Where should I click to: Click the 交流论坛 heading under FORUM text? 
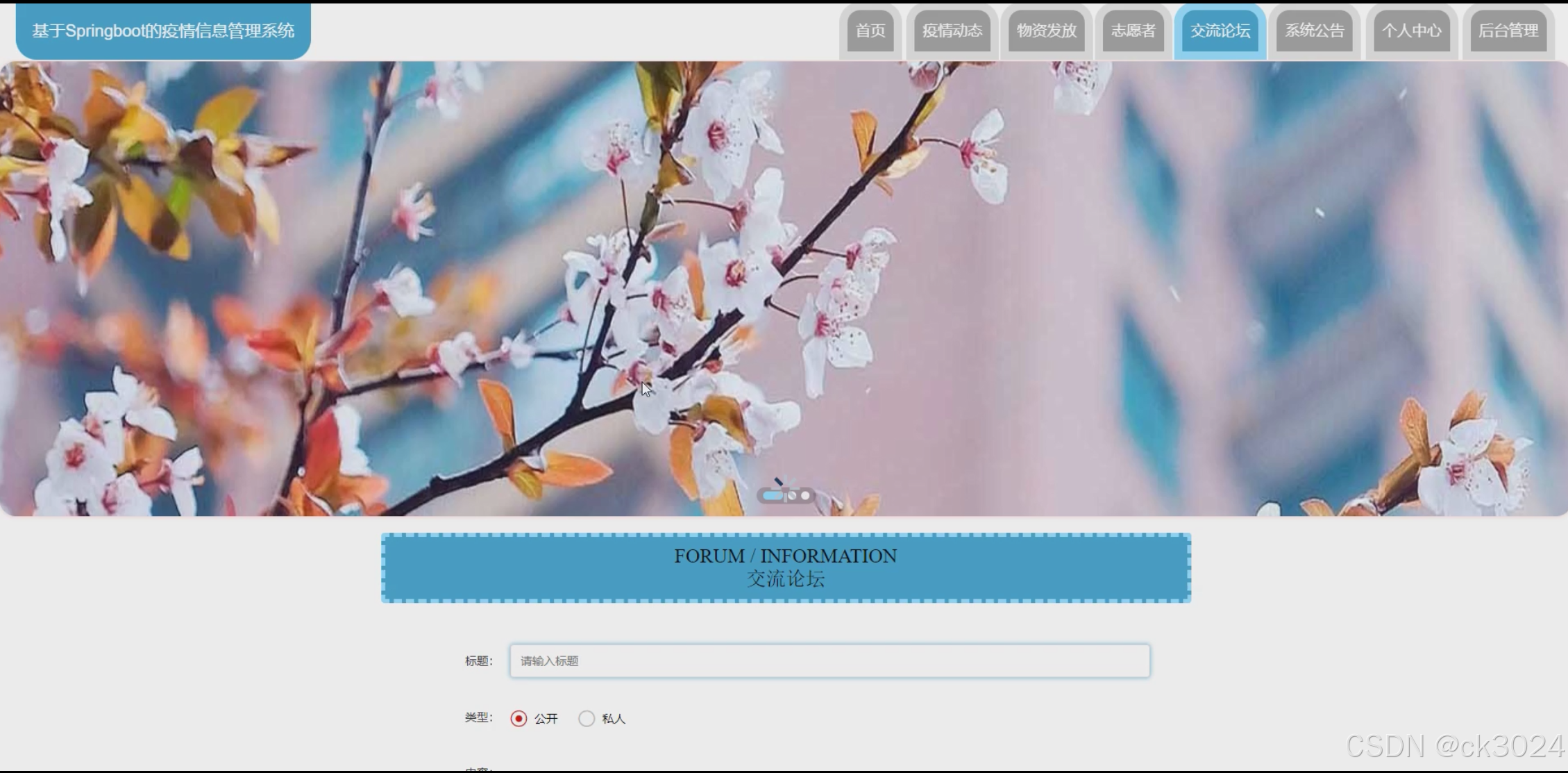pyautogui.click(x=785, y=579)
